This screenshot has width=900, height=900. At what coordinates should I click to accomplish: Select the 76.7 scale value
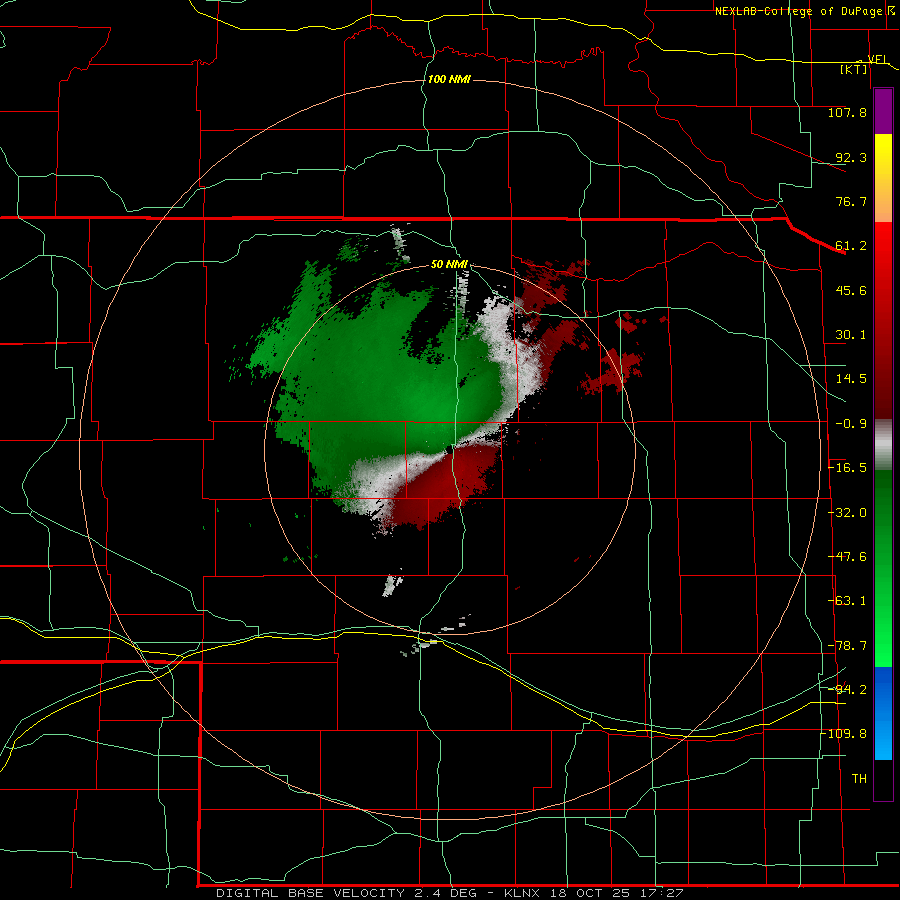coord(851,201)
